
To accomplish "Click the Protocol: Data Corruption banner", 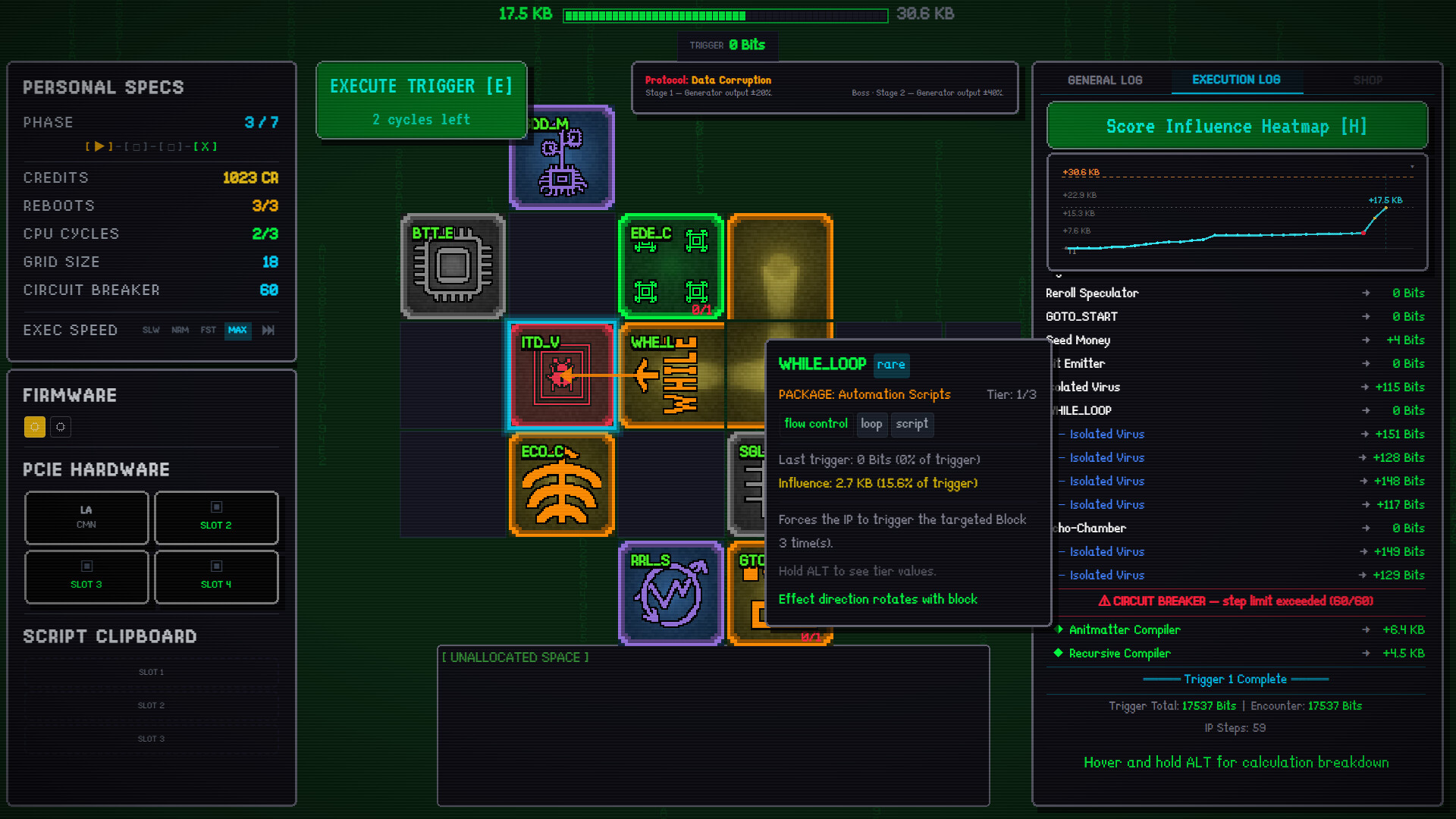I will 824,88.
